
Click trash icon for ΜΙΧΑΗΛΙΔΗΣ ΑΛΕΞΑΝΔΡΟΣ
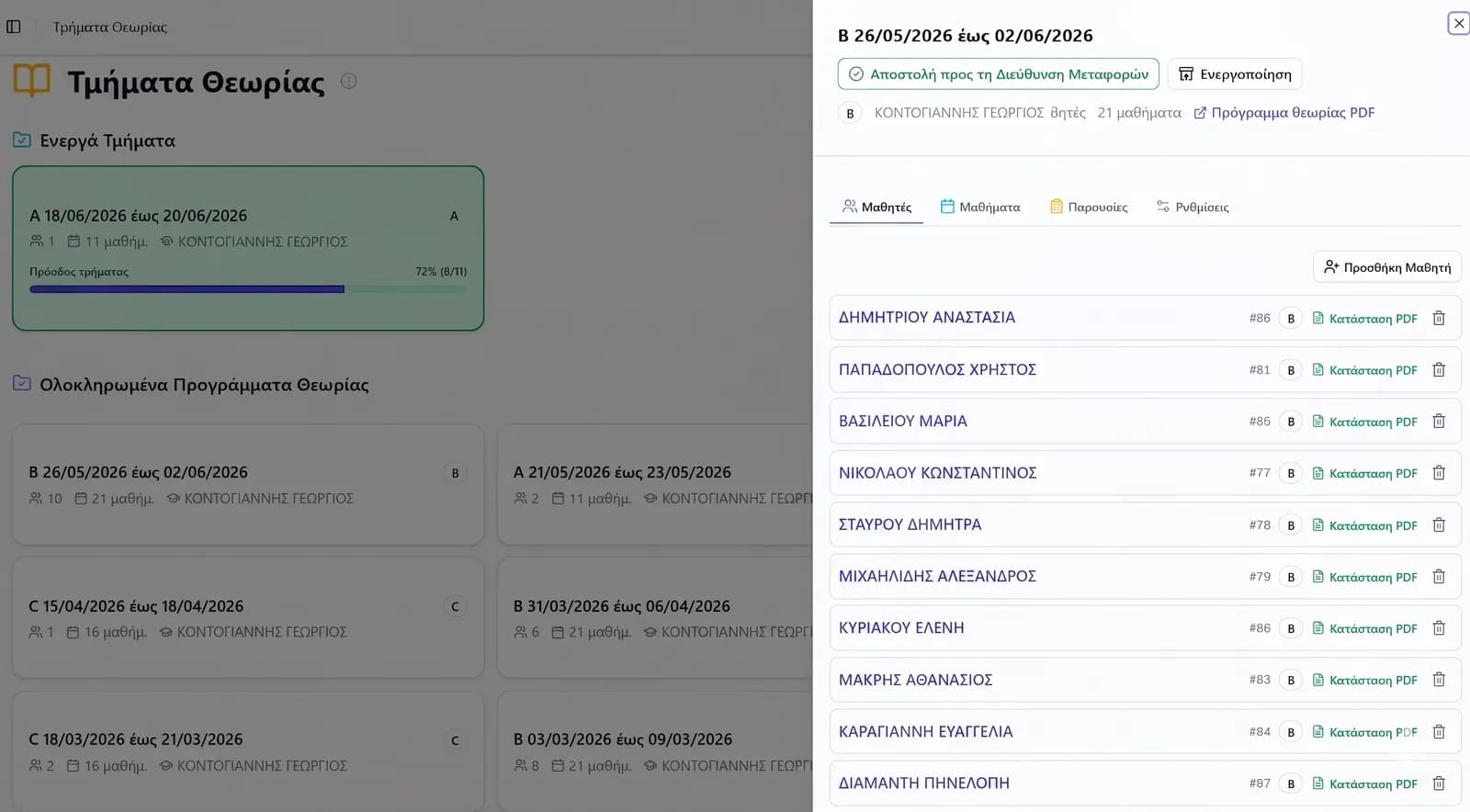(1439, 576)
